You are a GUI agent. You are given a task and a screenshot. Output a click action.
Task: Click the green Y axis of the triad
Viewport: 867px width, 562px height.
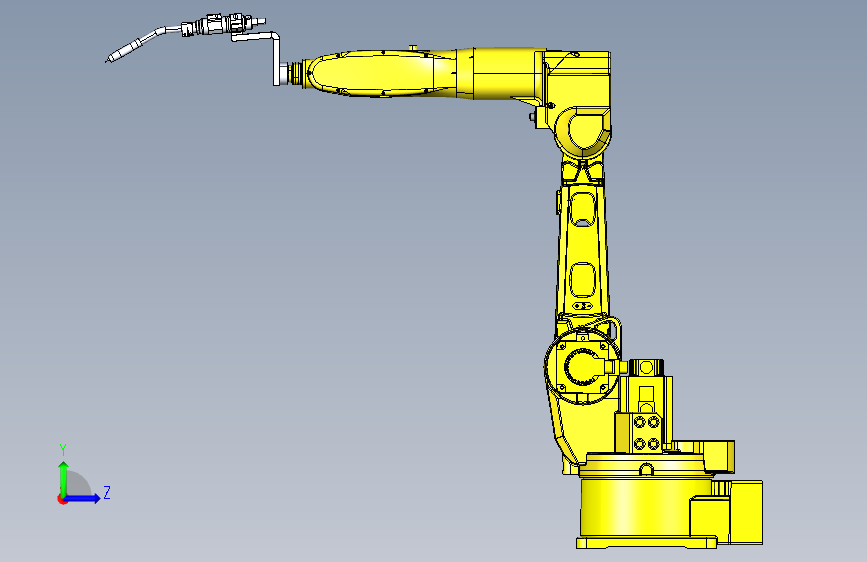[64, 477]
